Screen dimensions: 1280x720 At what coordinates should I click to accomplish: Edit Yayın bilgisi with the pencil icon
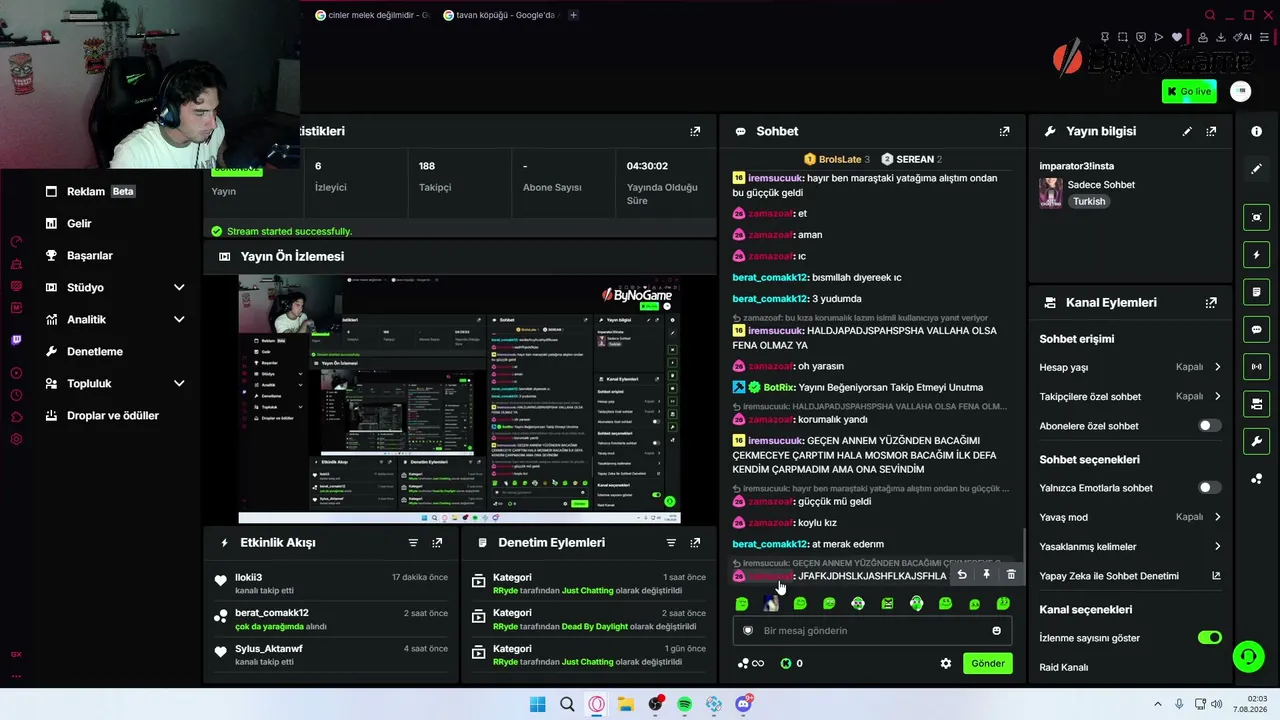pos(1187,131)
